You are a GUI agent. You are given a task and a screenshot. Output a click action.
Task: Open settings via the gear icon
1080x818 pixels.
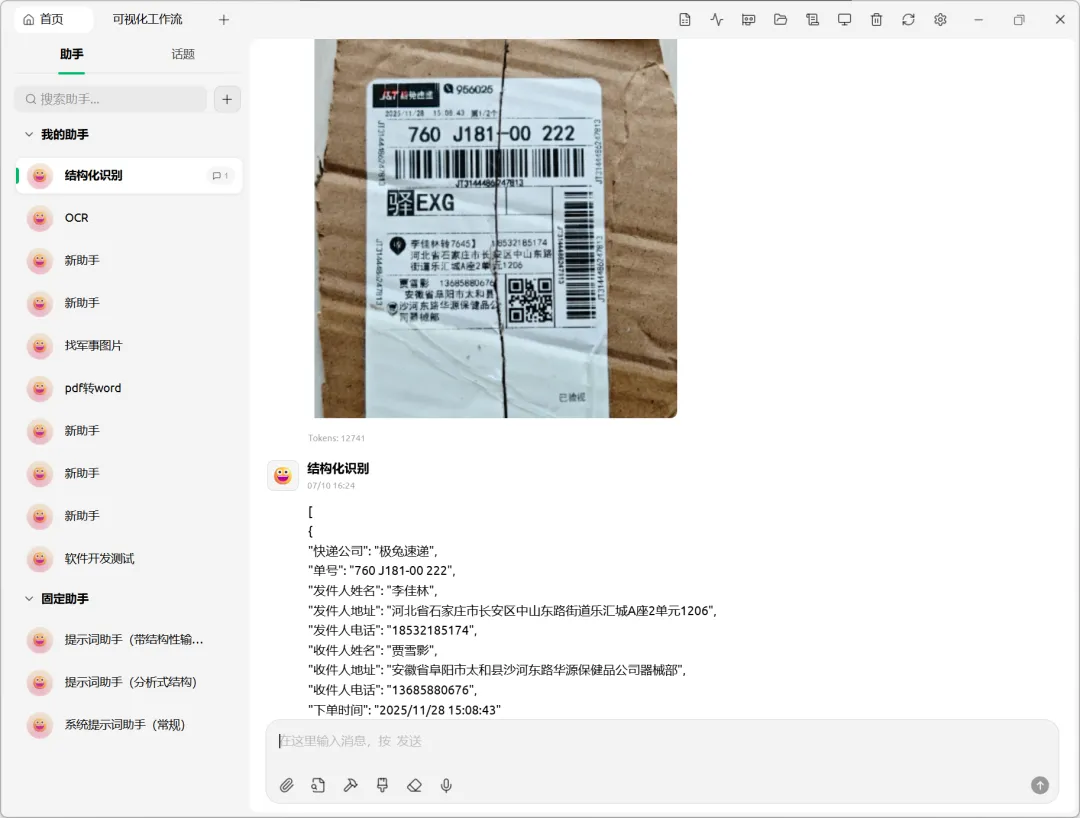(940, 20)
